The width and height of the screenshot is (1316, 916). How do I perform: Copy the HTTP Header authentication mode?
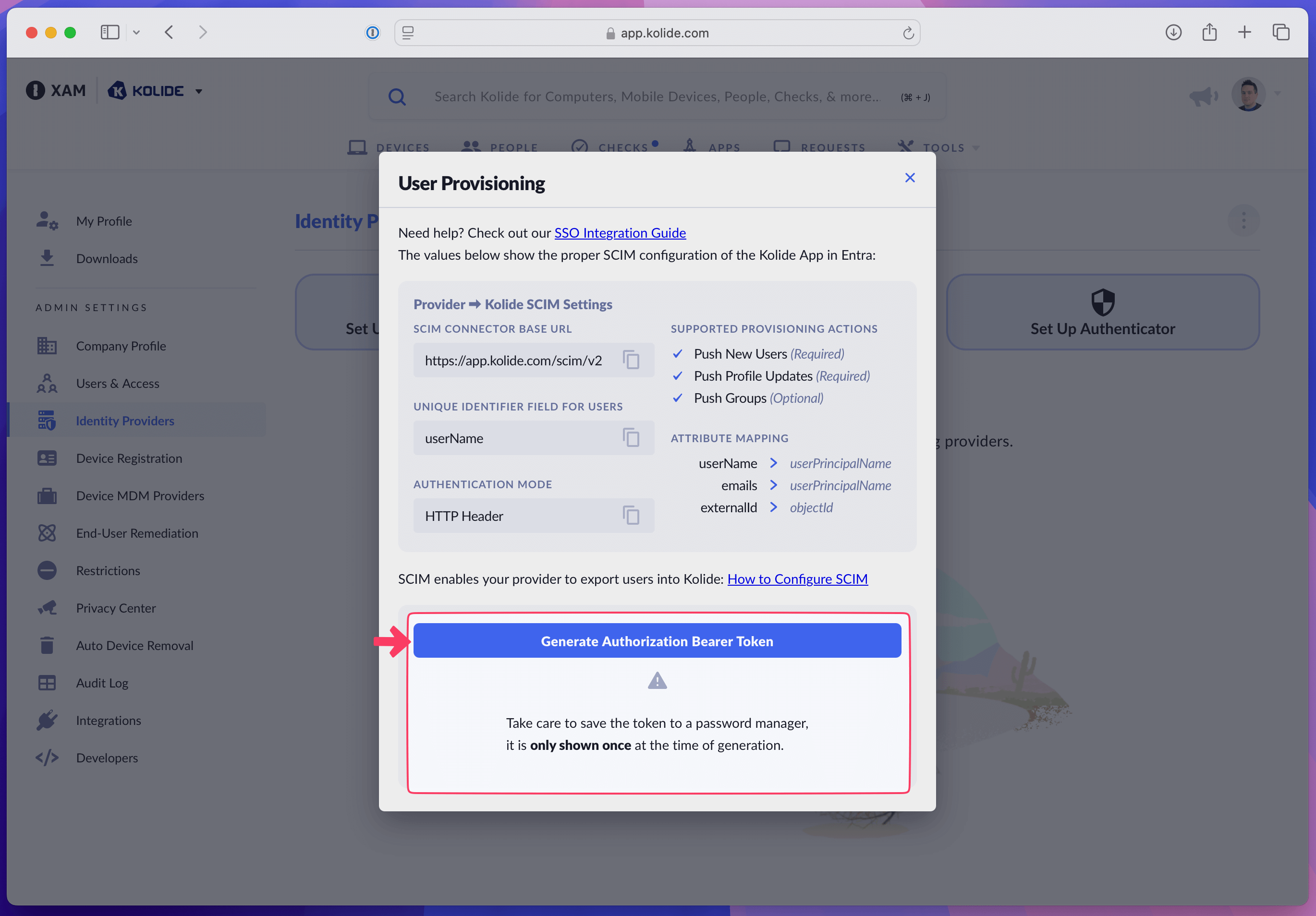[631, 516]
